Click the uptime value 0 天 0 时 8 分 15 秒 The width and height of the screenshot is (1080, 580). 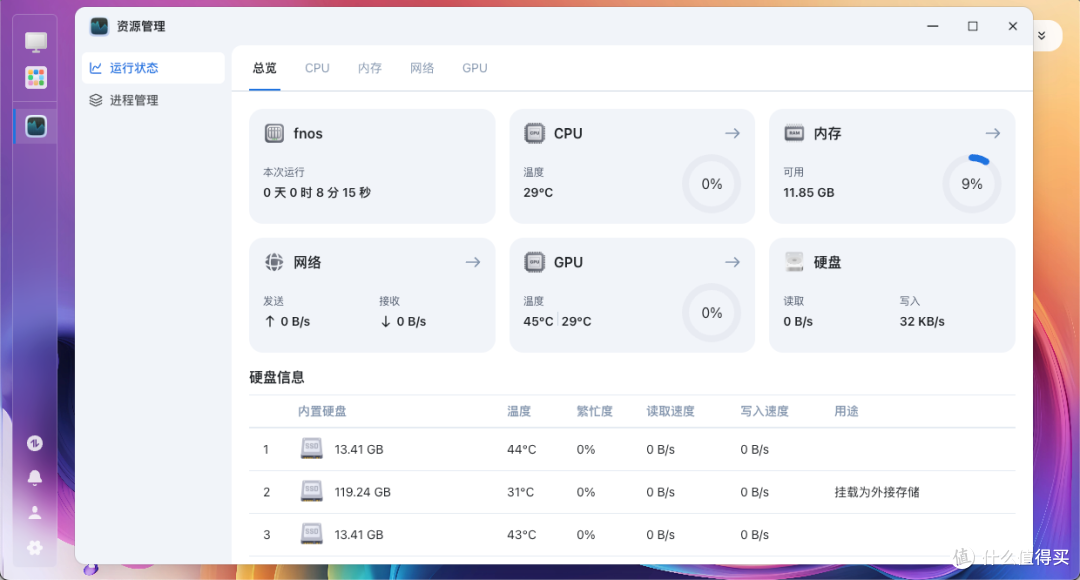click(317, 192)
